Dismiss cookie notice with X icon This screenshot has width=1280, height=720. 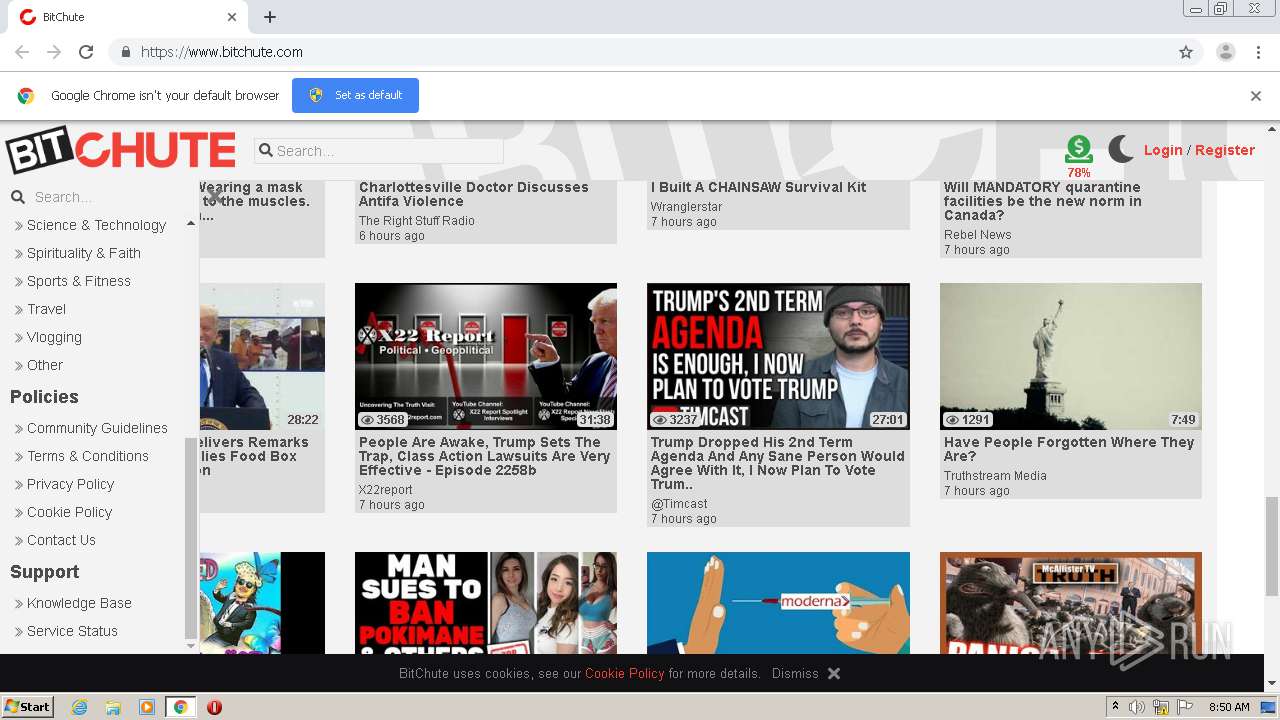pos(834,673)
